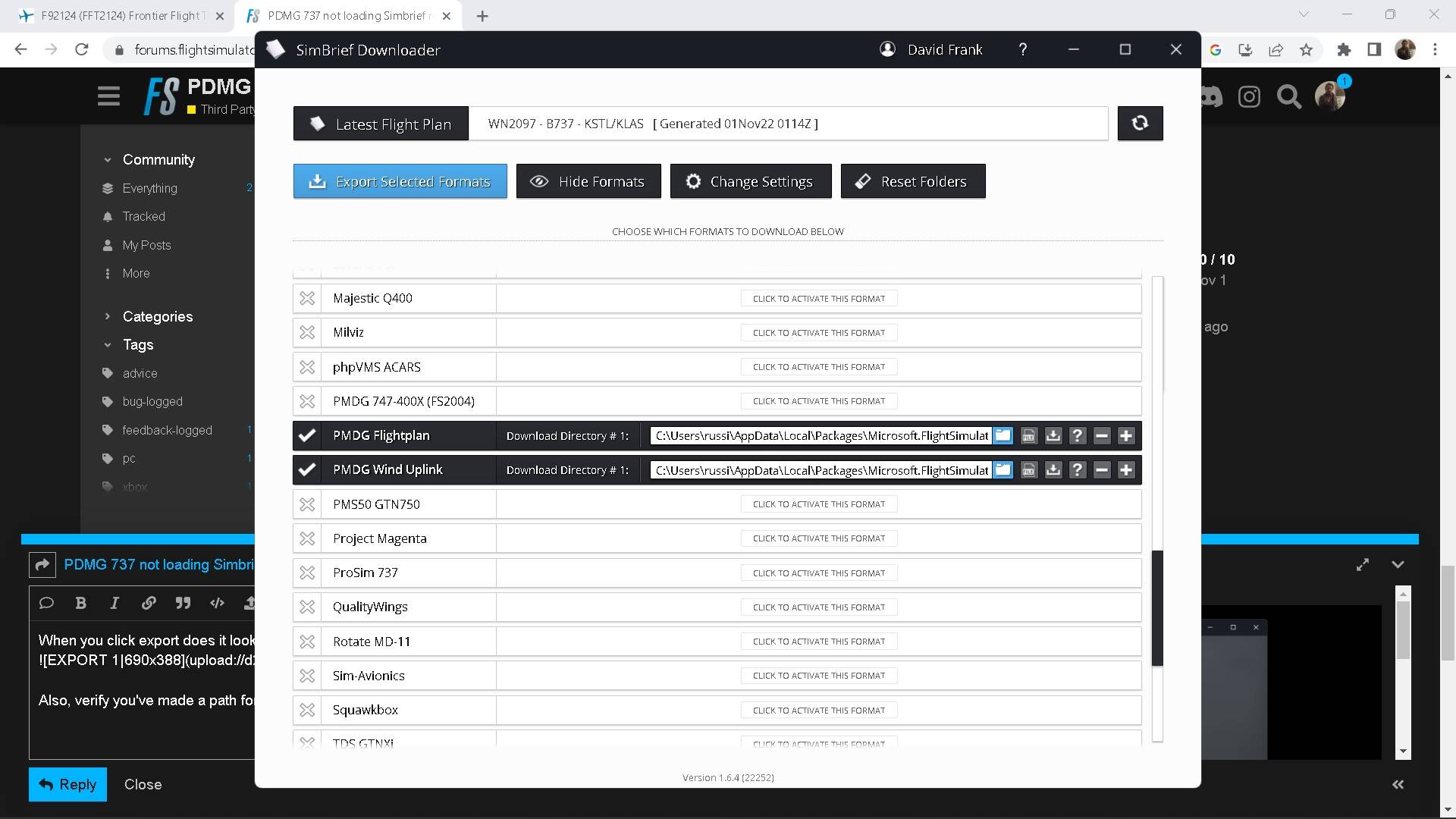Hide preview pane with double chevron
1456x819 pixels.
[1398, 784]
